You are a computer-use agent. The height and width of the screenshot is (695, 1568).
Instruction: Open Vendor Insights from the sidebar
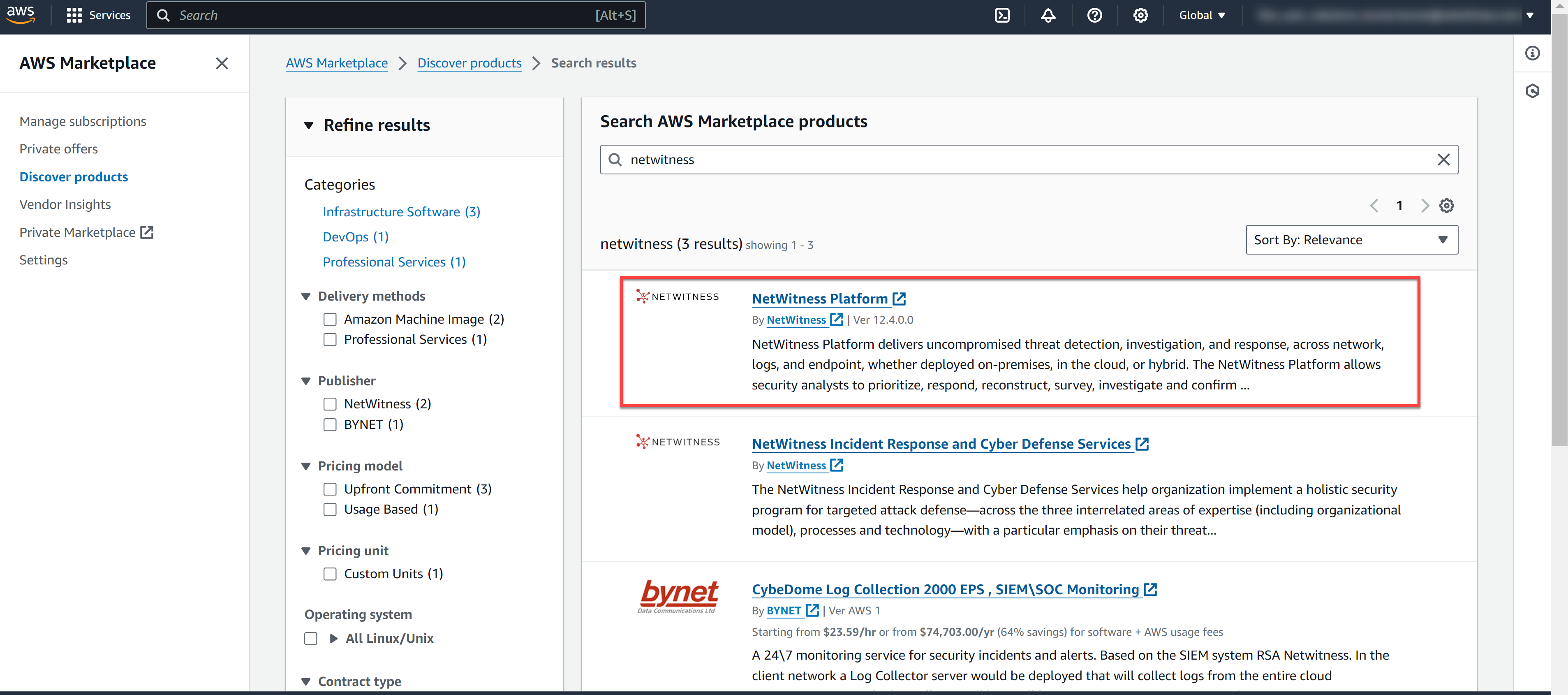(x=65, y=205)
